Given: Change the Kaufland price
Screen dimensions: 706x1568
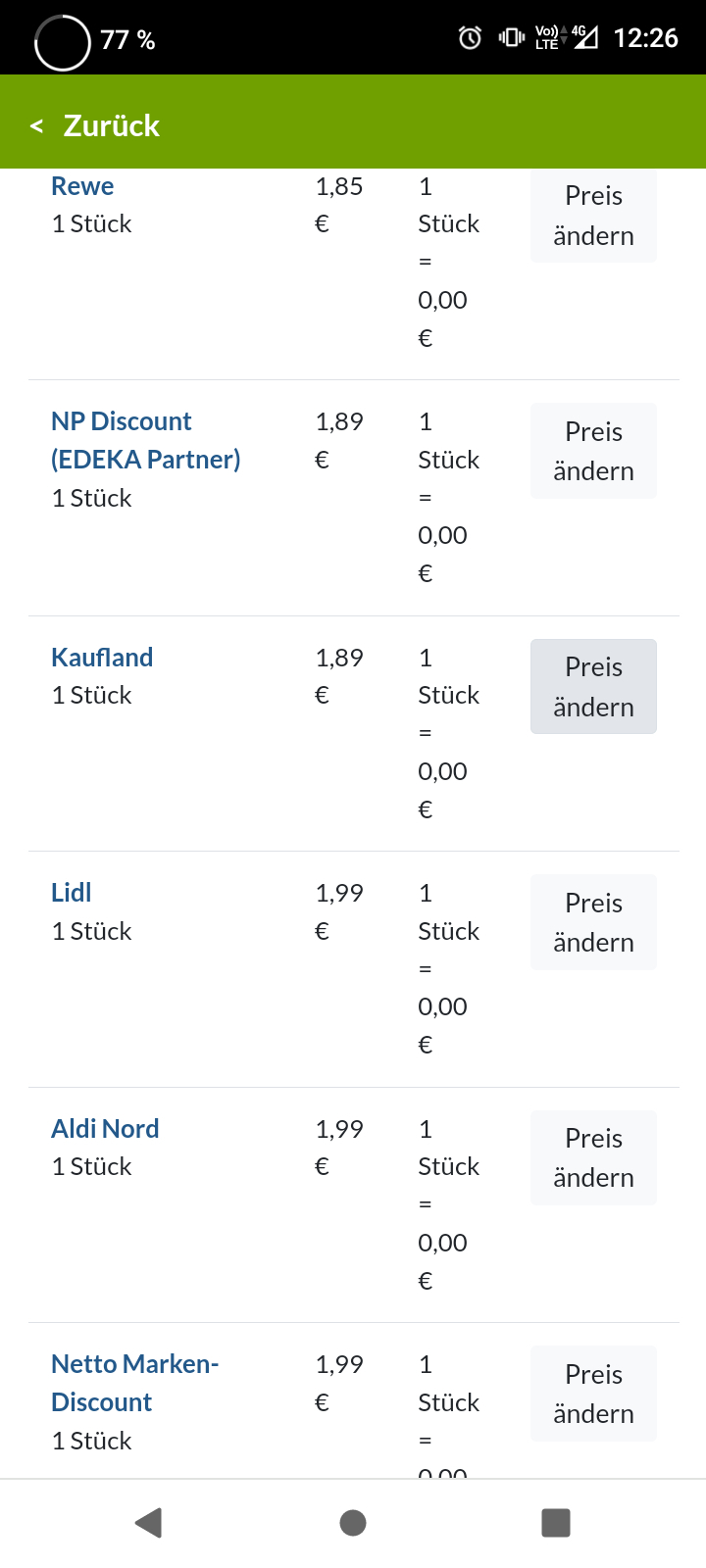Looking at the screenshot, I should click(593, 687).
